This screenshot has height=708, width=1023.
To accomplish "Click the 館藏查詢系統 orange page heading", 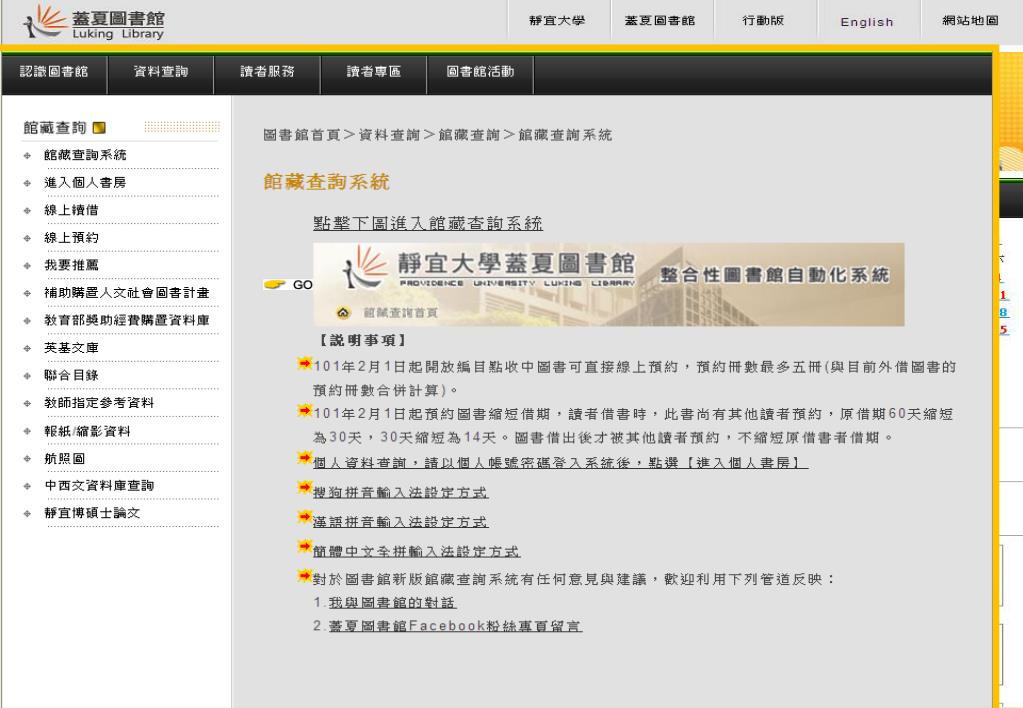I will coord(326,181).
